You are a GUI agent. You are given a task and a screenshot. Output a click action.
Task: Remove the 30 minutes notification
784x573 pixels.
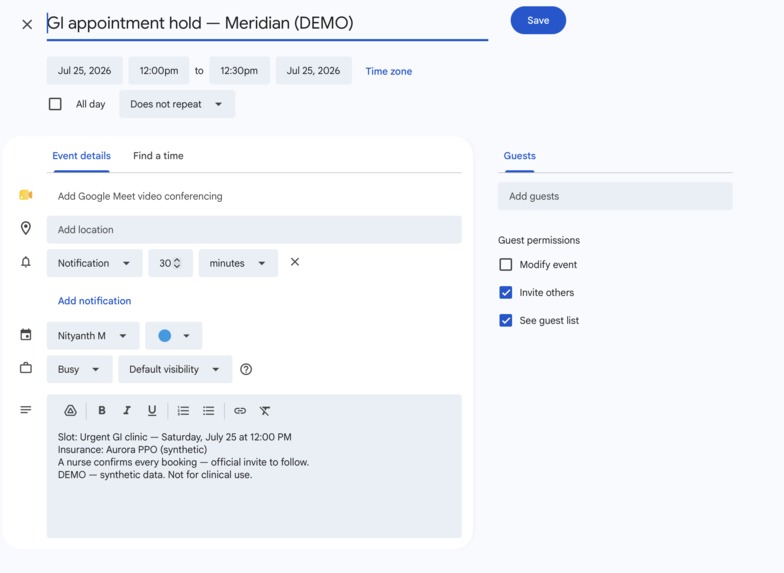[295, 262]
